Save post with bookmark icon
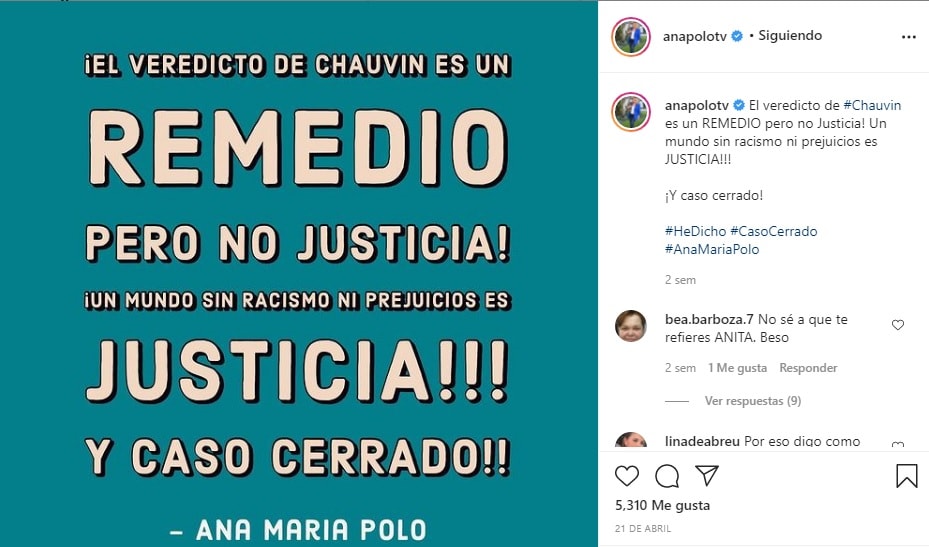The image size is (929, 547). 906,476
